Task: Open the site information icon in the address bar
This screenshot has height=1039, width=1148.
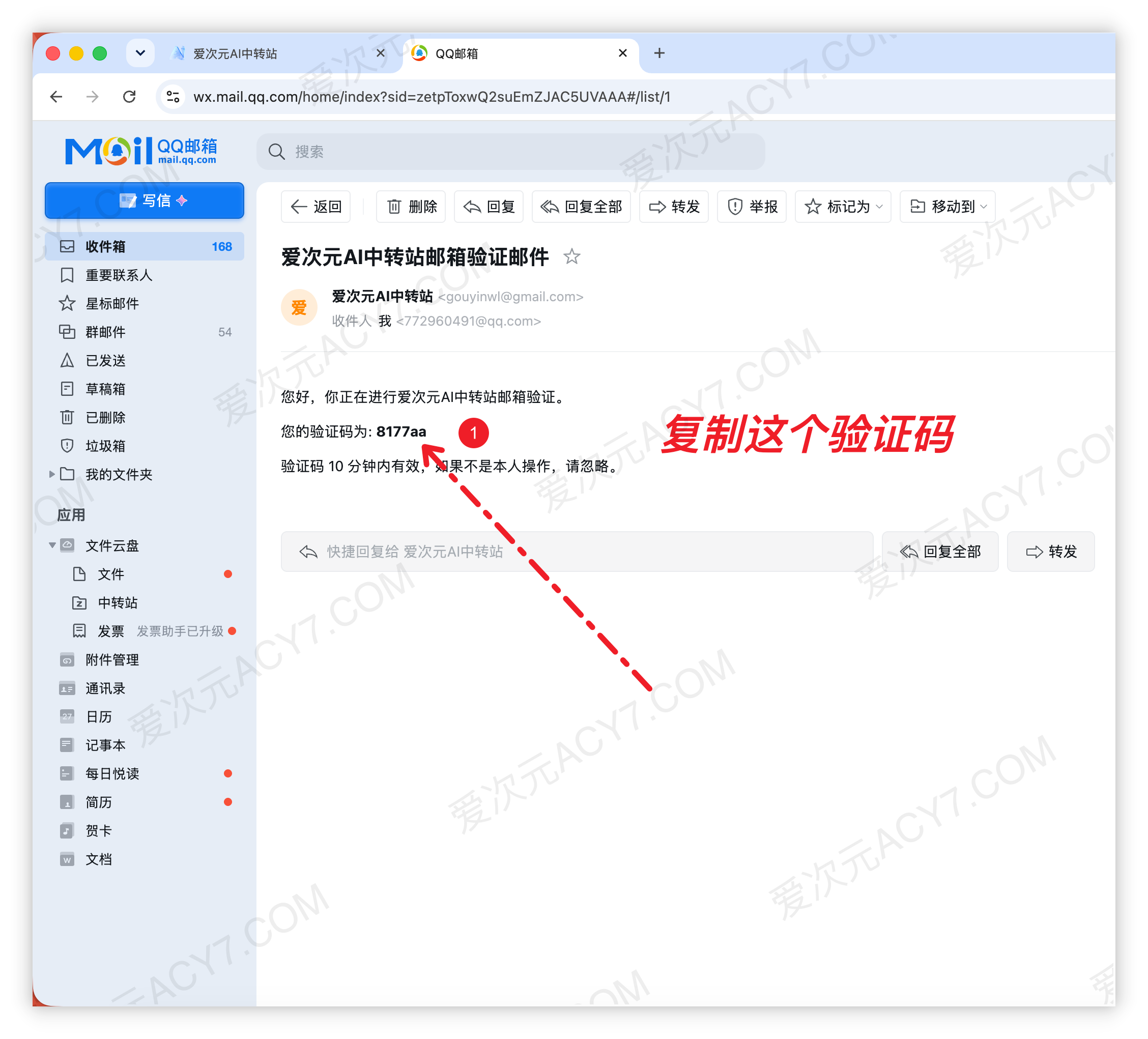Action: 173,97
